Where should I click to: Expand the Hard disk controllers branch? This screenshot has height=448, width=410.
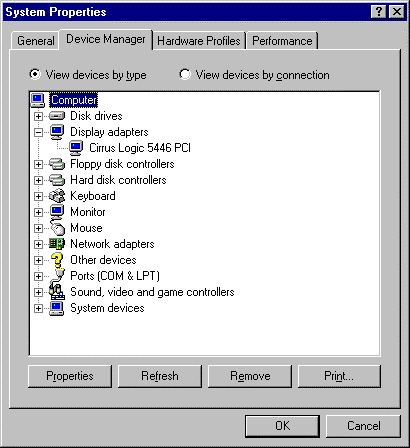(x=38, y=180)
